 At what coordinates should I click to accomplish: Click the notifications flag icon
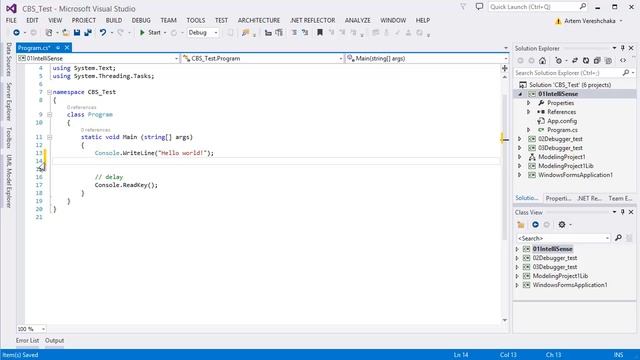(463, 7)
